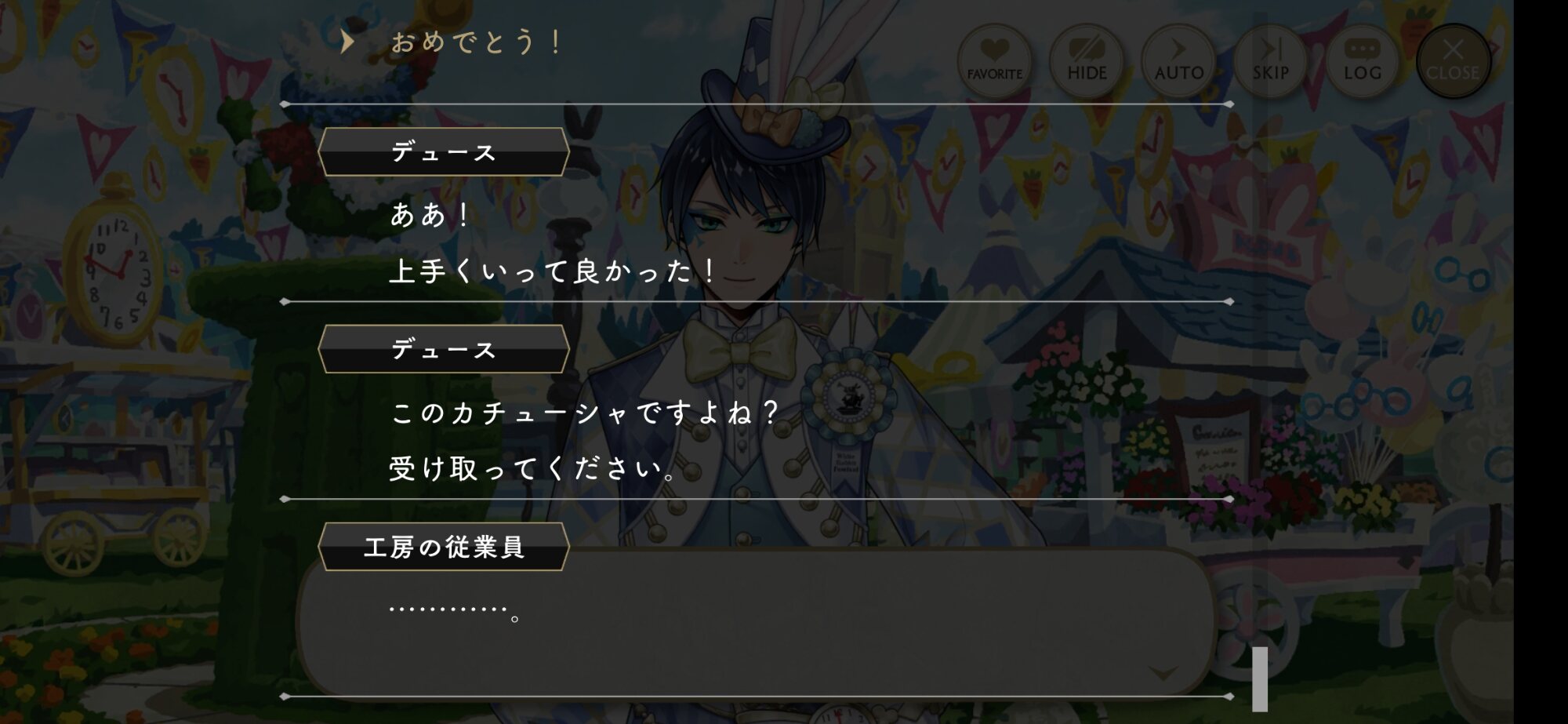Replay line このカチューシャですよね？
The width and height of the screenshot is (1568, 724).
(x=584, y=413)
